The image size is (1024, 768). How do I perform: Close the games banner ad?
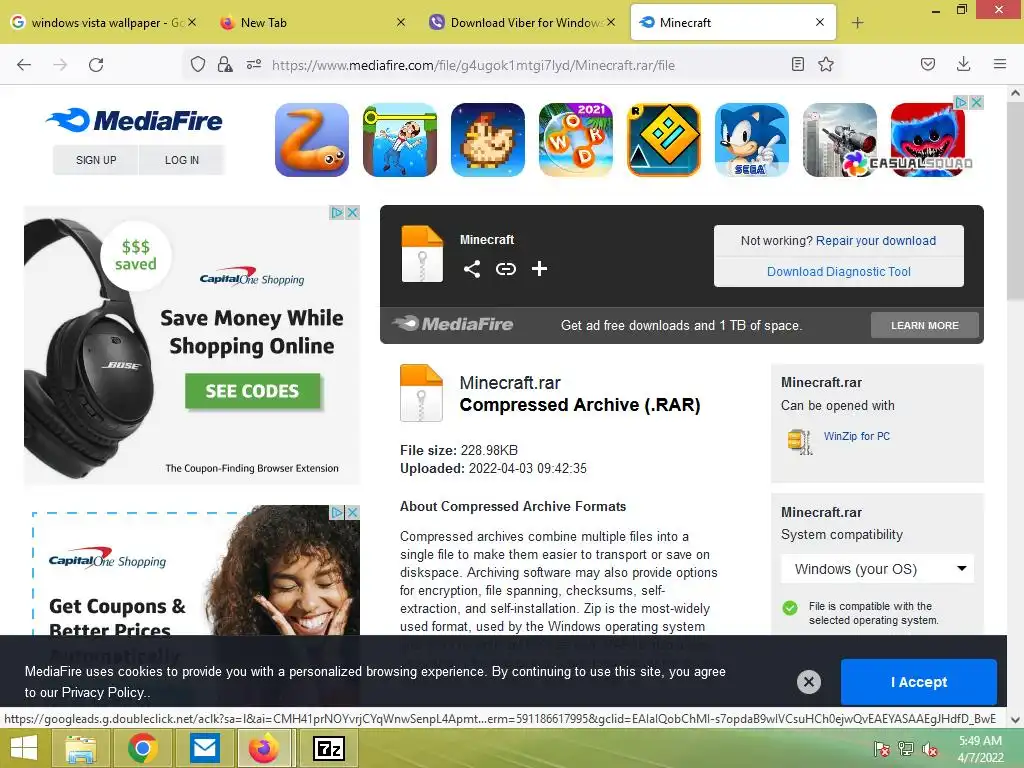(976, 102)
